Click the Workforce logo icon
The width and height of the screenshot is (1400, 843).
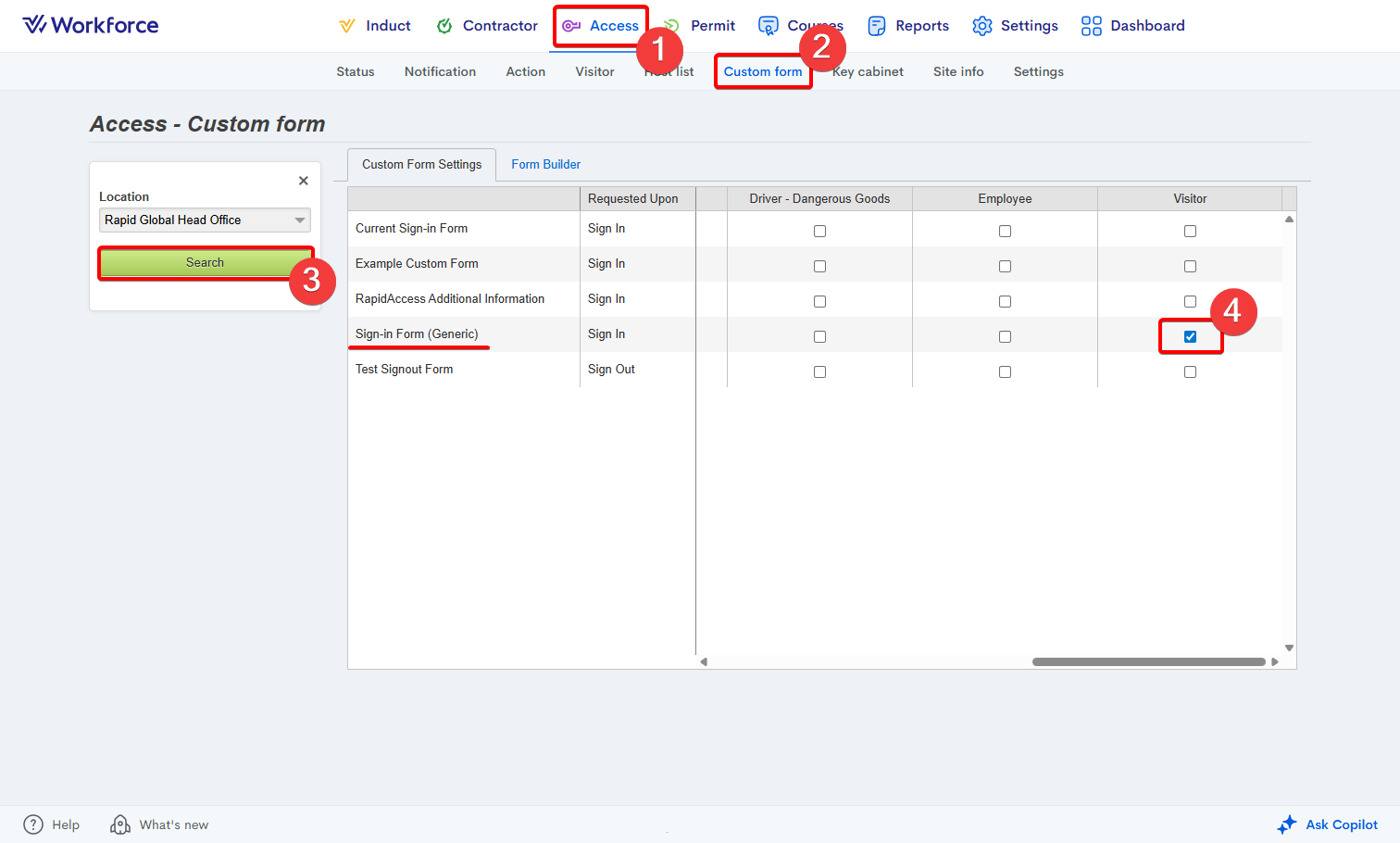click(x=34, y=25)
